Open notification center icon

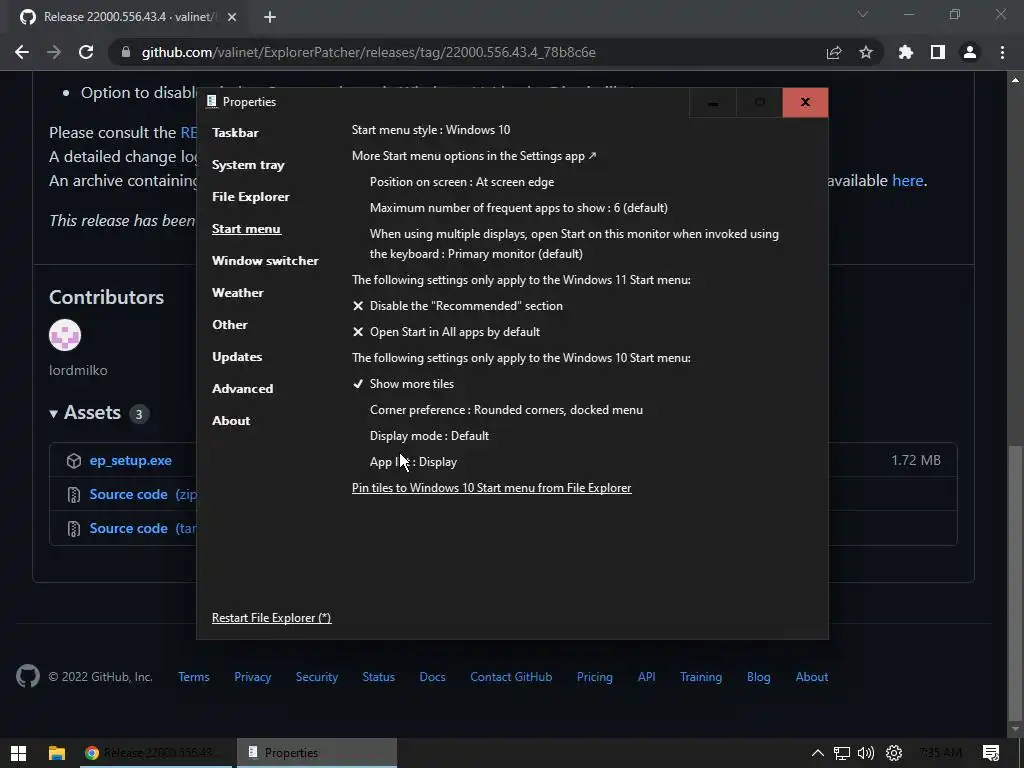(x=991, y=753)
